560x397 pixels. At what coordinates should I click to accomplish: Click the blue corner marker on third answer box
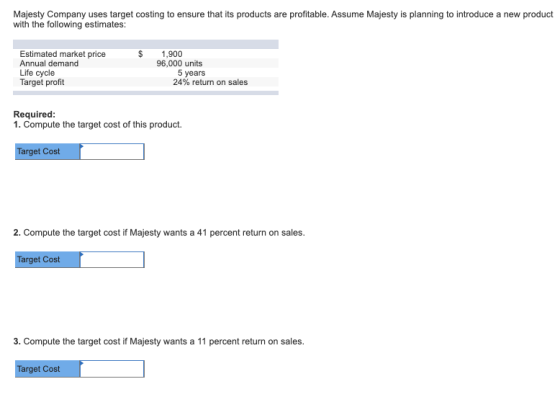[x=82, y=363]
